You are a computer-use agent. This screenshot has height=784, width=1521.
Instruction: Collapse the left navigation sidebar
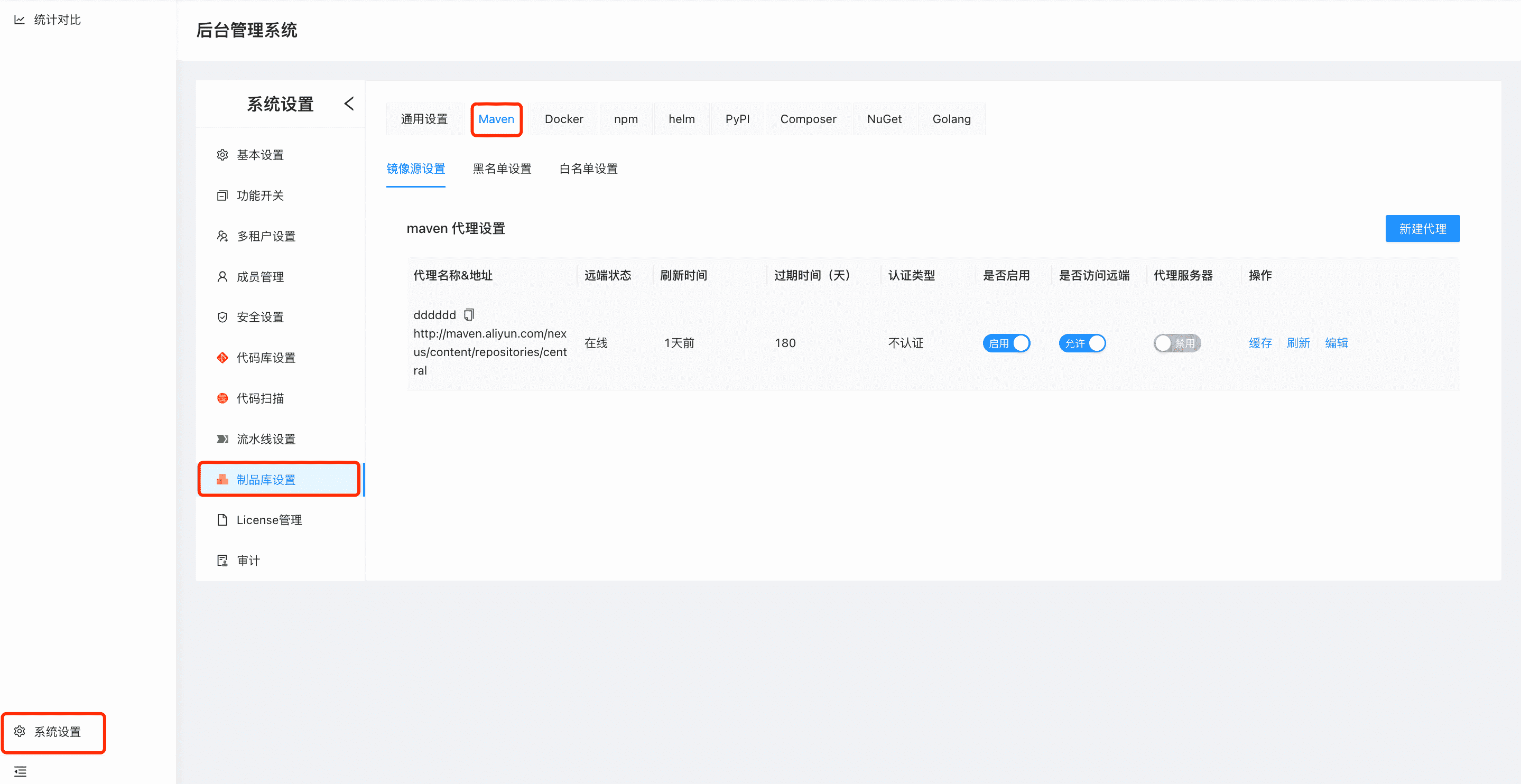(x=20, y=771)
